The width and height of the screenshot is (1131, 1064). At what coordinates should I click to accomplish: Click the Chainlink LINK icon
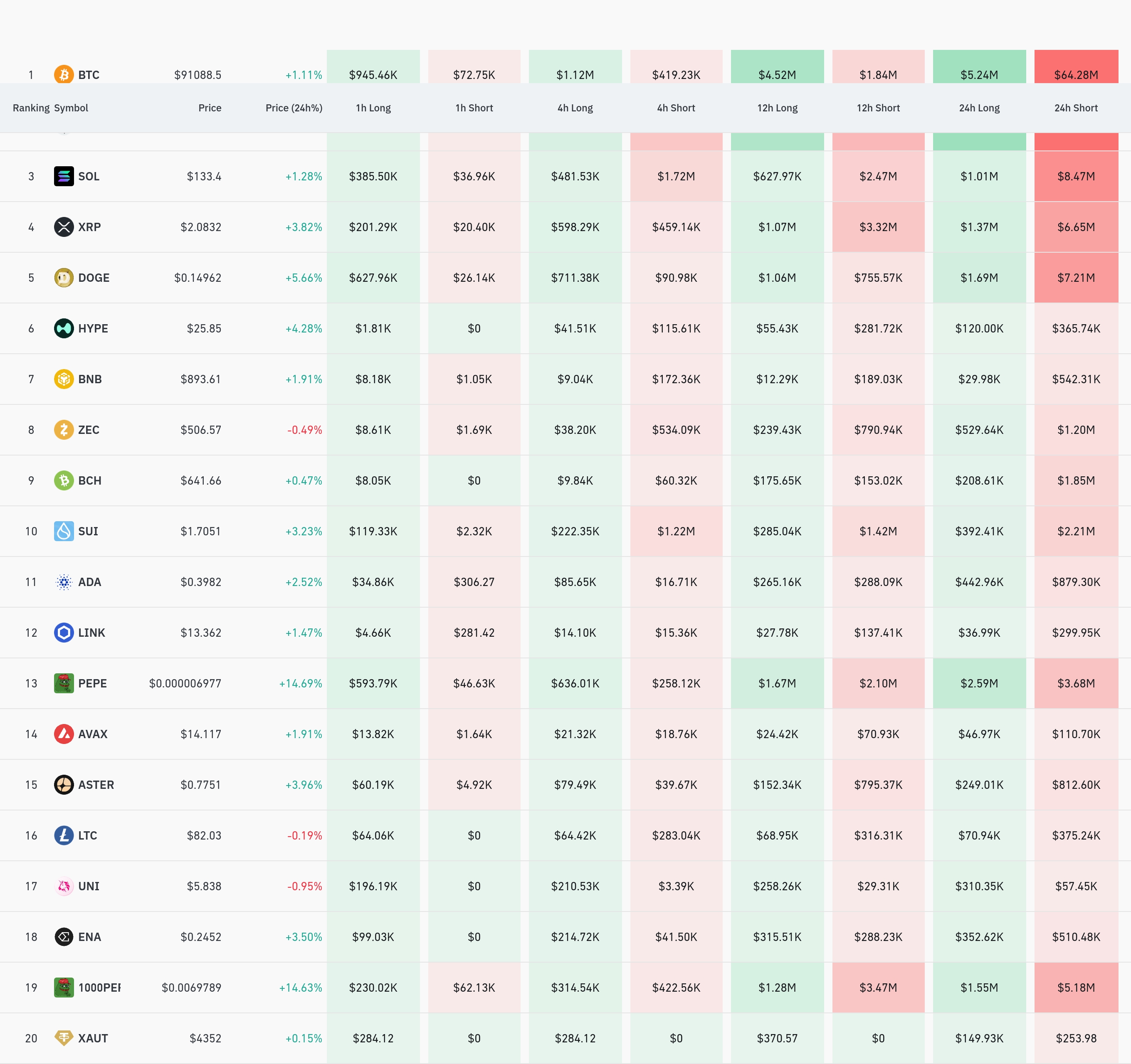64,632
